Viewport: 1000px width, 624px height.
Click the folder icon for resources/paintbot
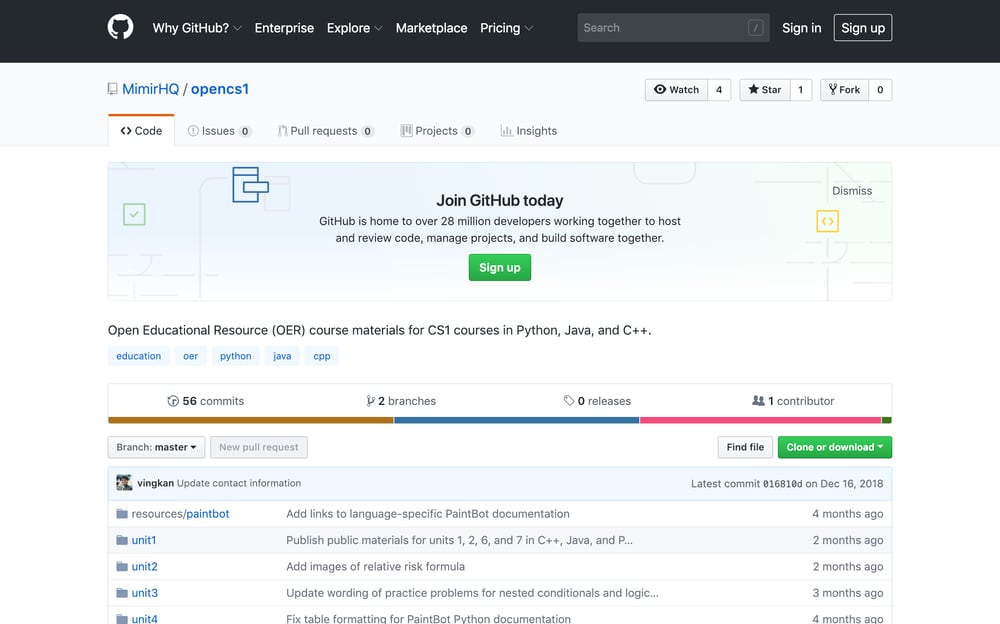point(122,514)
